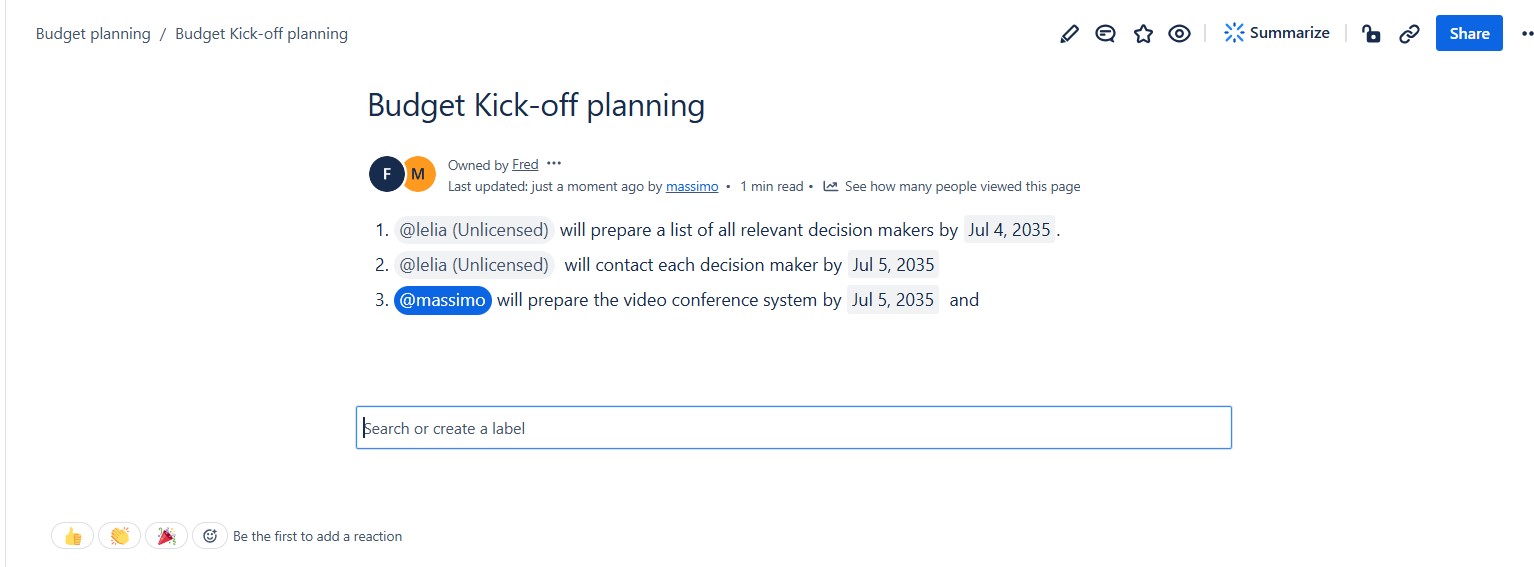React with party popper emoji

[x=166, y=536]
